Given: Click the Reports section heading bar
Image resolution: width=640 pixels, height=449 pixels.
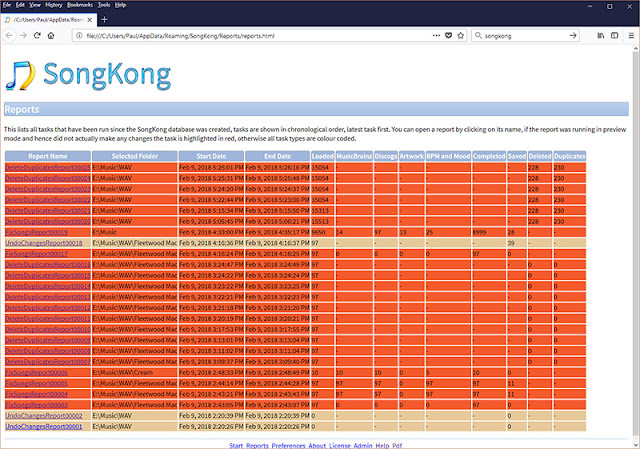Looking at the screenshot, I should (x=316, y=109).
